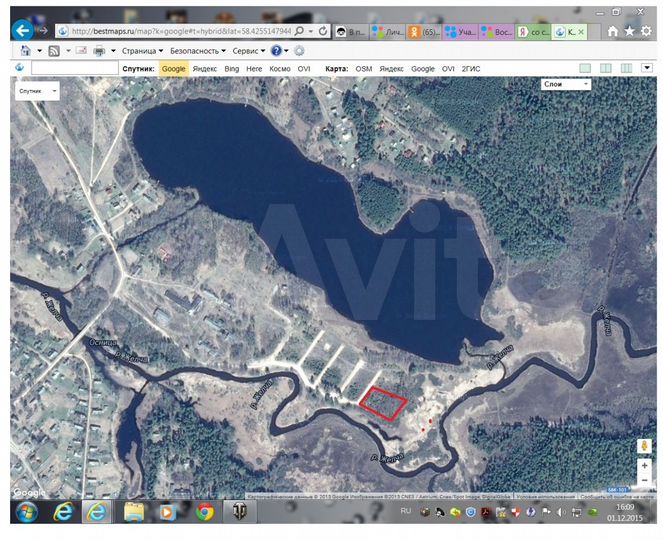Image resolution: width=663 pixels, height=540 pixels.
Task: Click the magnifier search icon in address bar
Action: coord(299,31)
